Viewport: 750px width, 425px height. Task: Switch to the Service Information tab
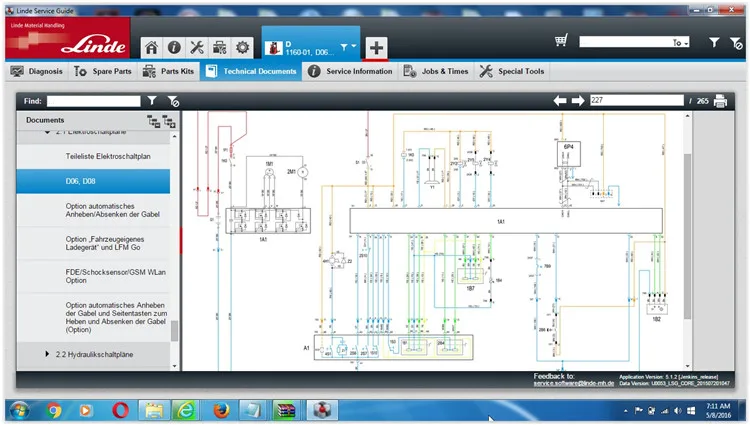coord(350,71)
